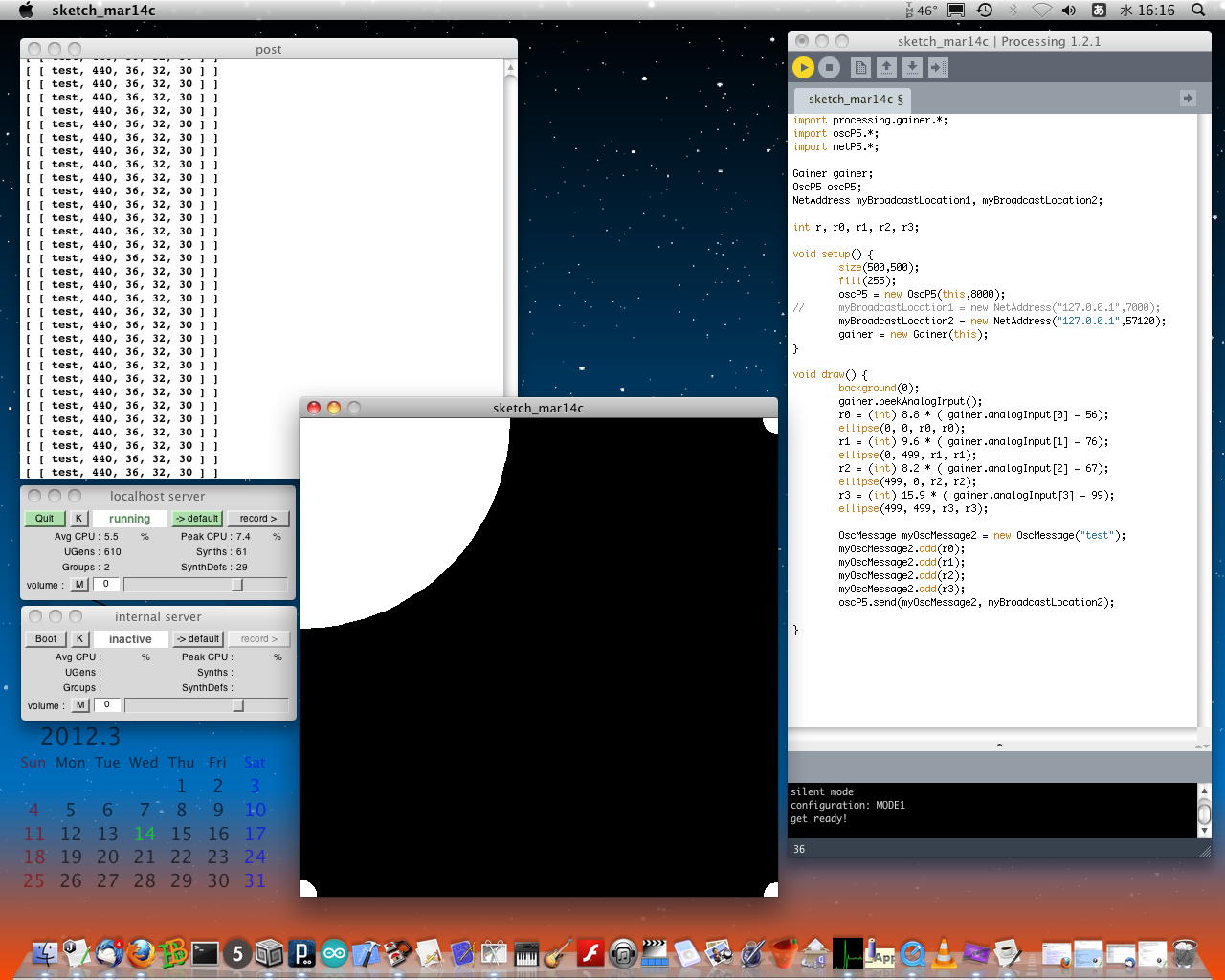The image size is (1225, 980).
Task: Mute the internal server volume
Action: [80, 705]
